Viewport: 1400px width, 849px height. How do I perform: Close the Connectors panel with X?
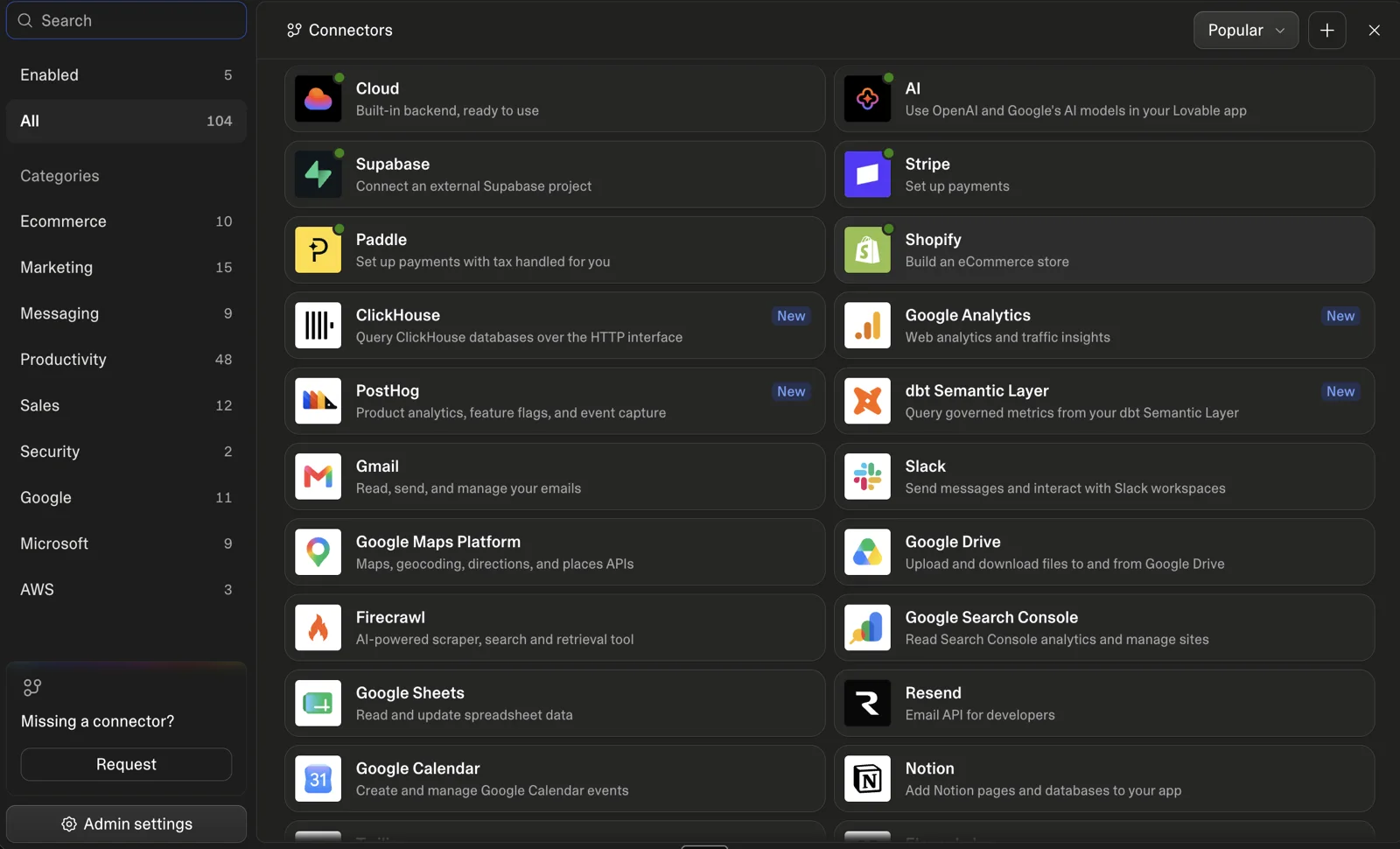1375,31
